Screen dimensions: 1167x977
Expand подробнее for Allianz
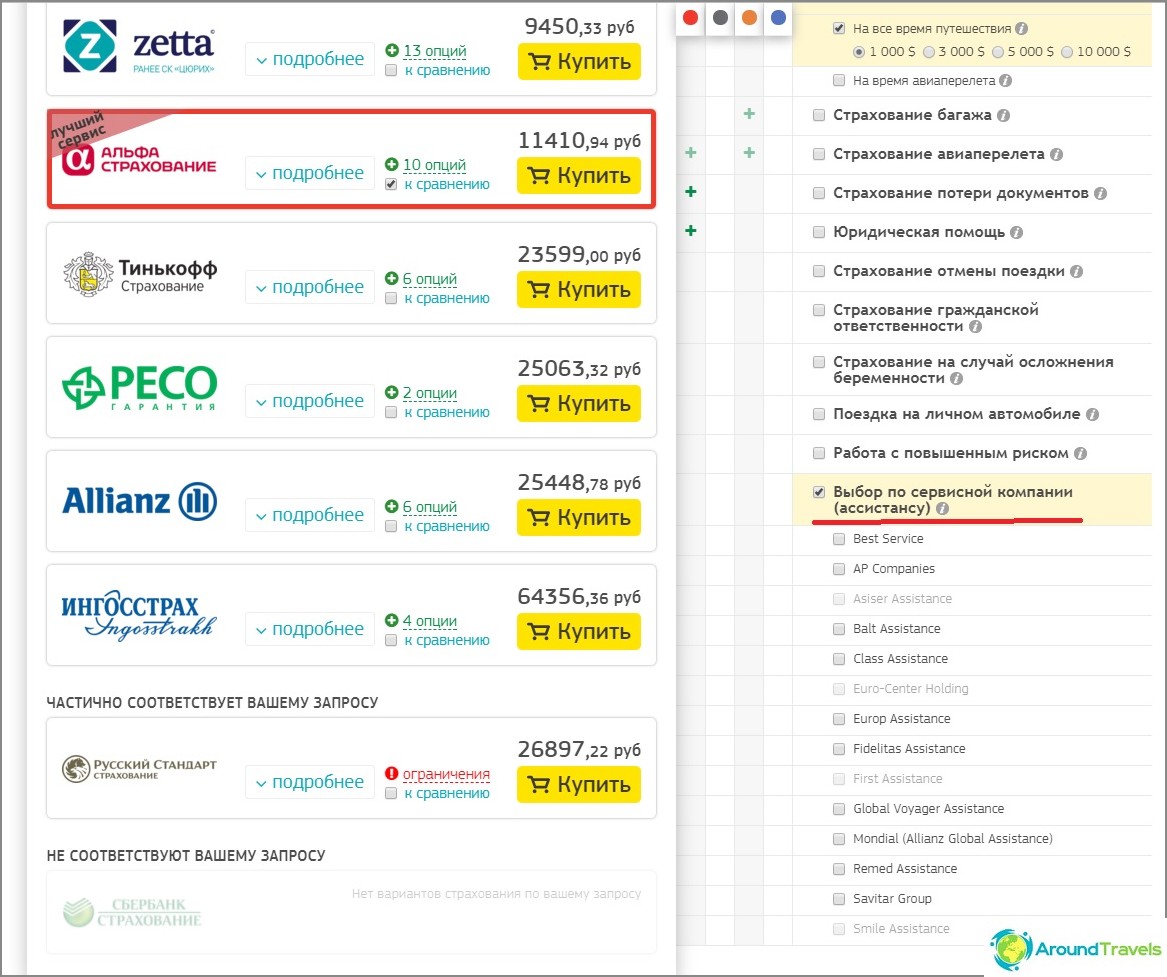(x=310, y=514)
